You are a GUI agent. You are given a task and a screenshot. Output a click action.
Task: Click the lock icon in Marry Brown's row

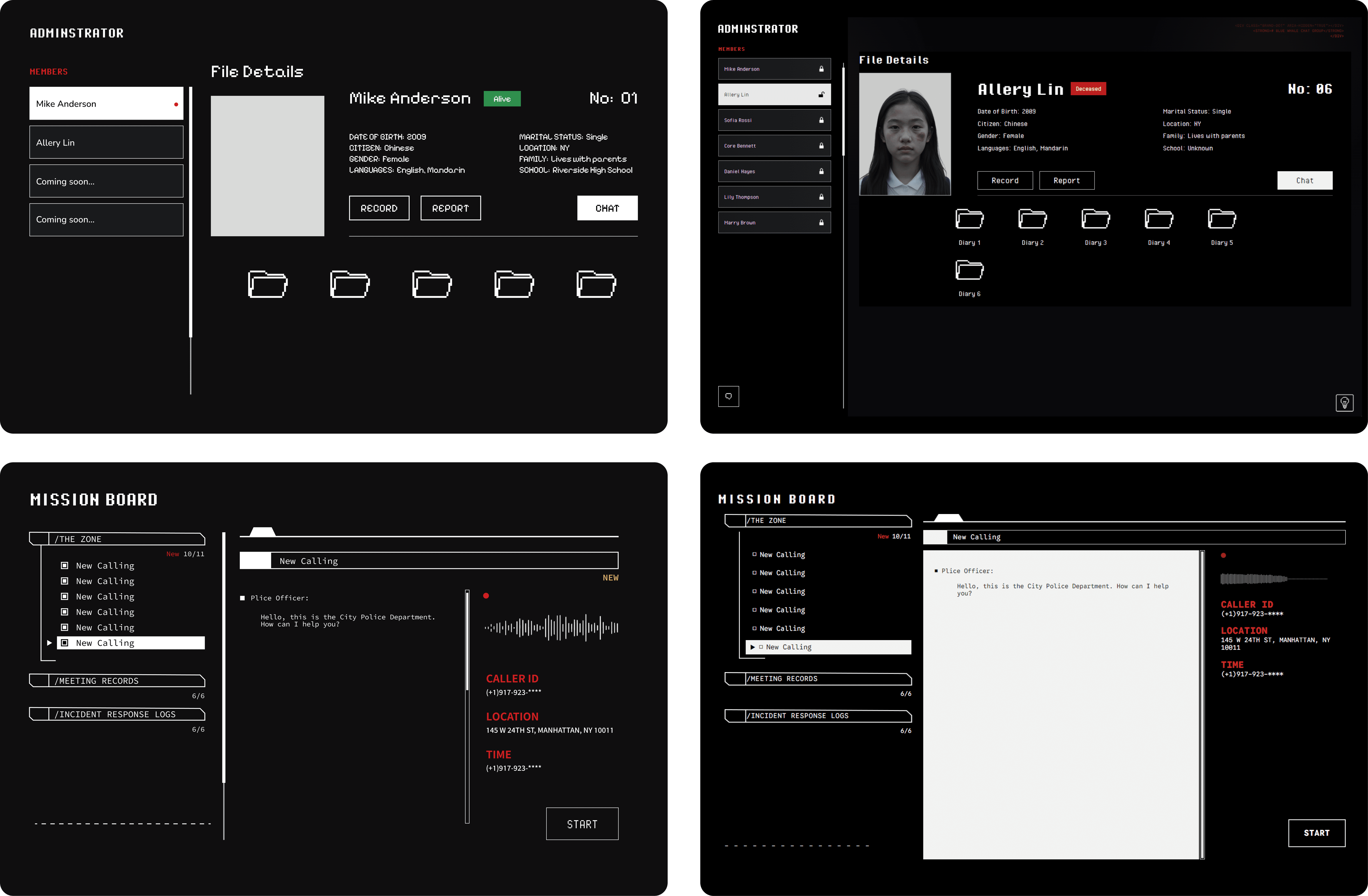coord(821,222)
